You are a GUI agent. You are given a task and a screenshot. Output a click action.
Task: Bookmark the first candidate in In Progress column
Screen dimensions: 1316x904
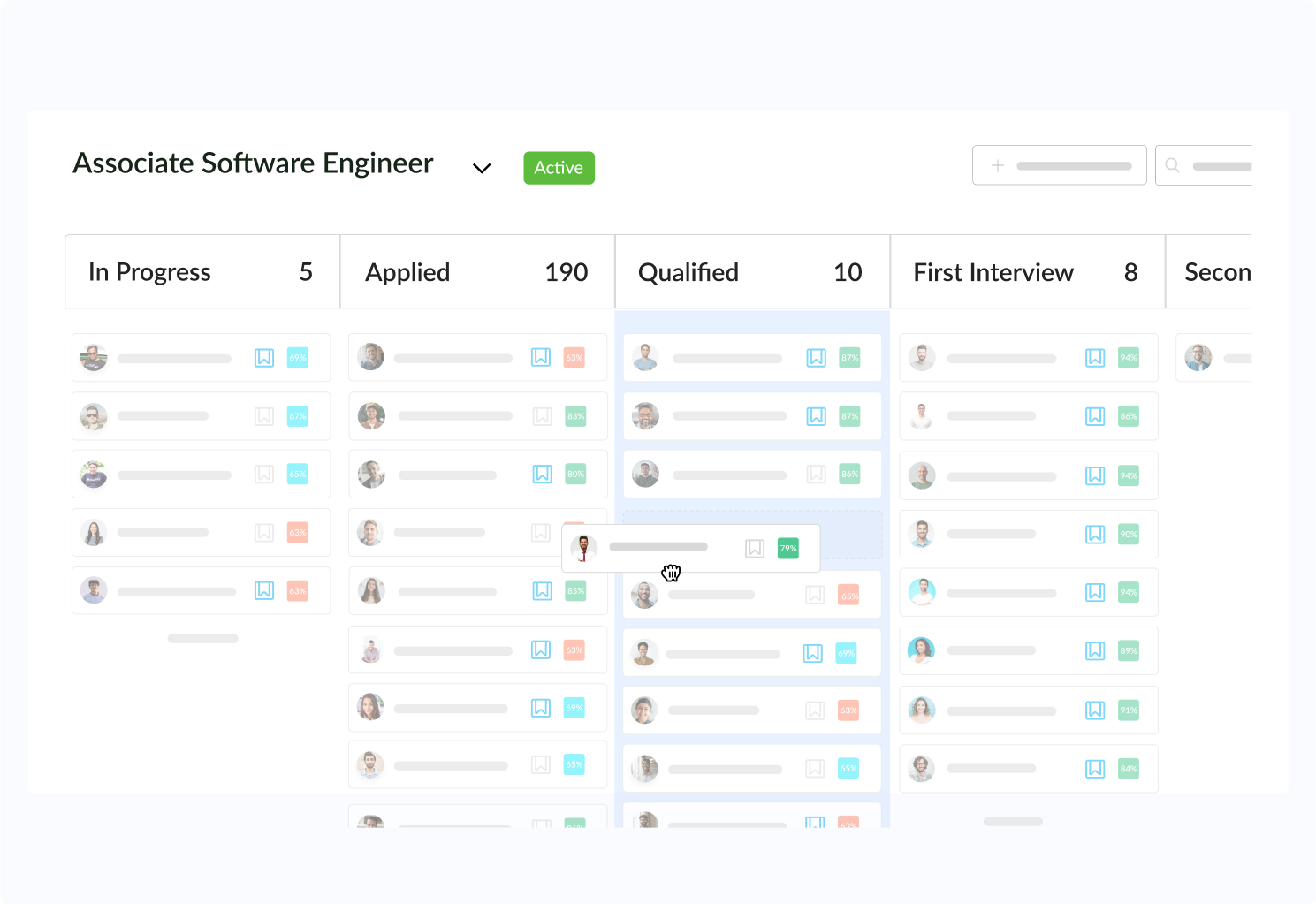point(264,358)
